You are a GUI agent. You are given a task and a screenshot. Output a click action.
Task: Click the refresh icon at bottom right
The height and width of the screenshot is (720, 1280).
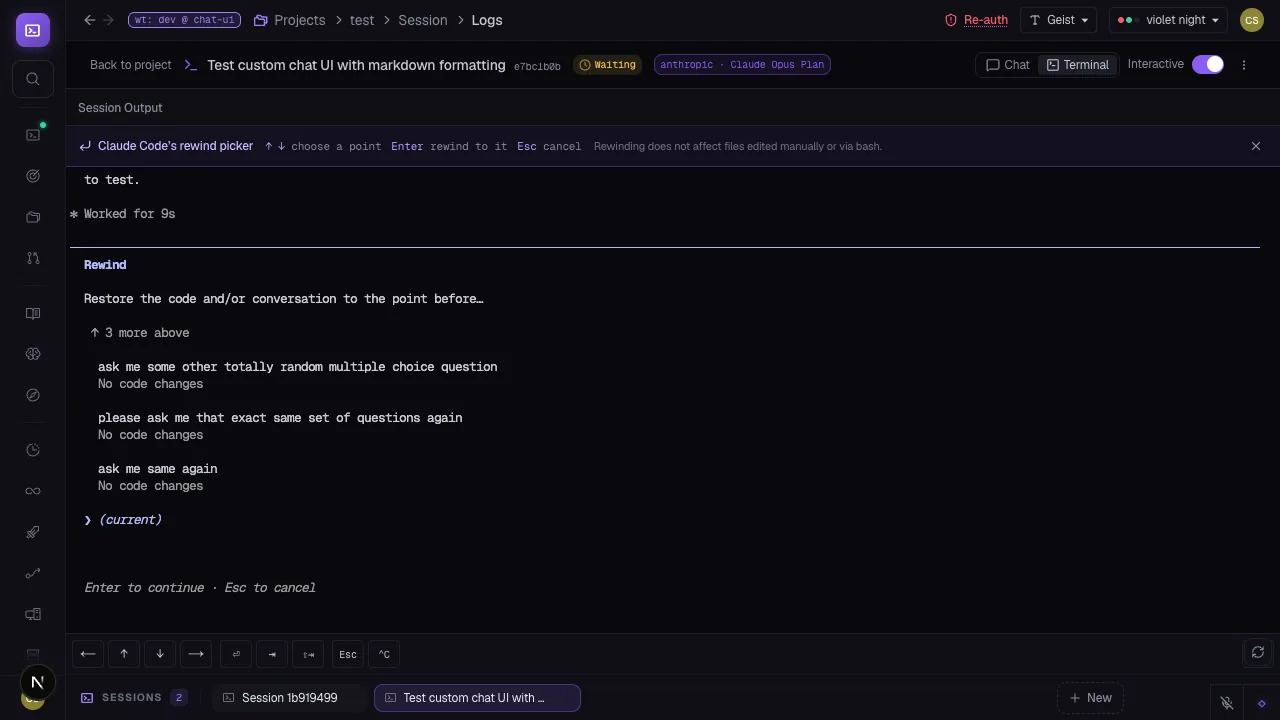1258,652
